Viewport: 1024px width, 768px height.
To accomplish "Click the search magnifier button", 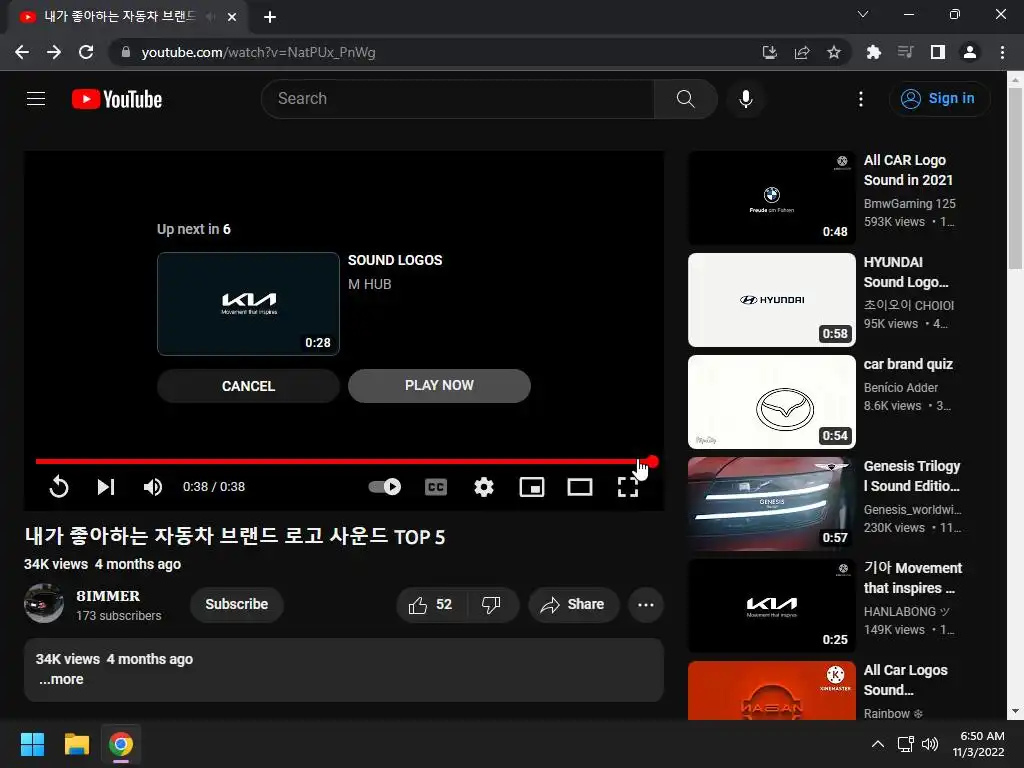I will point(685,99).
